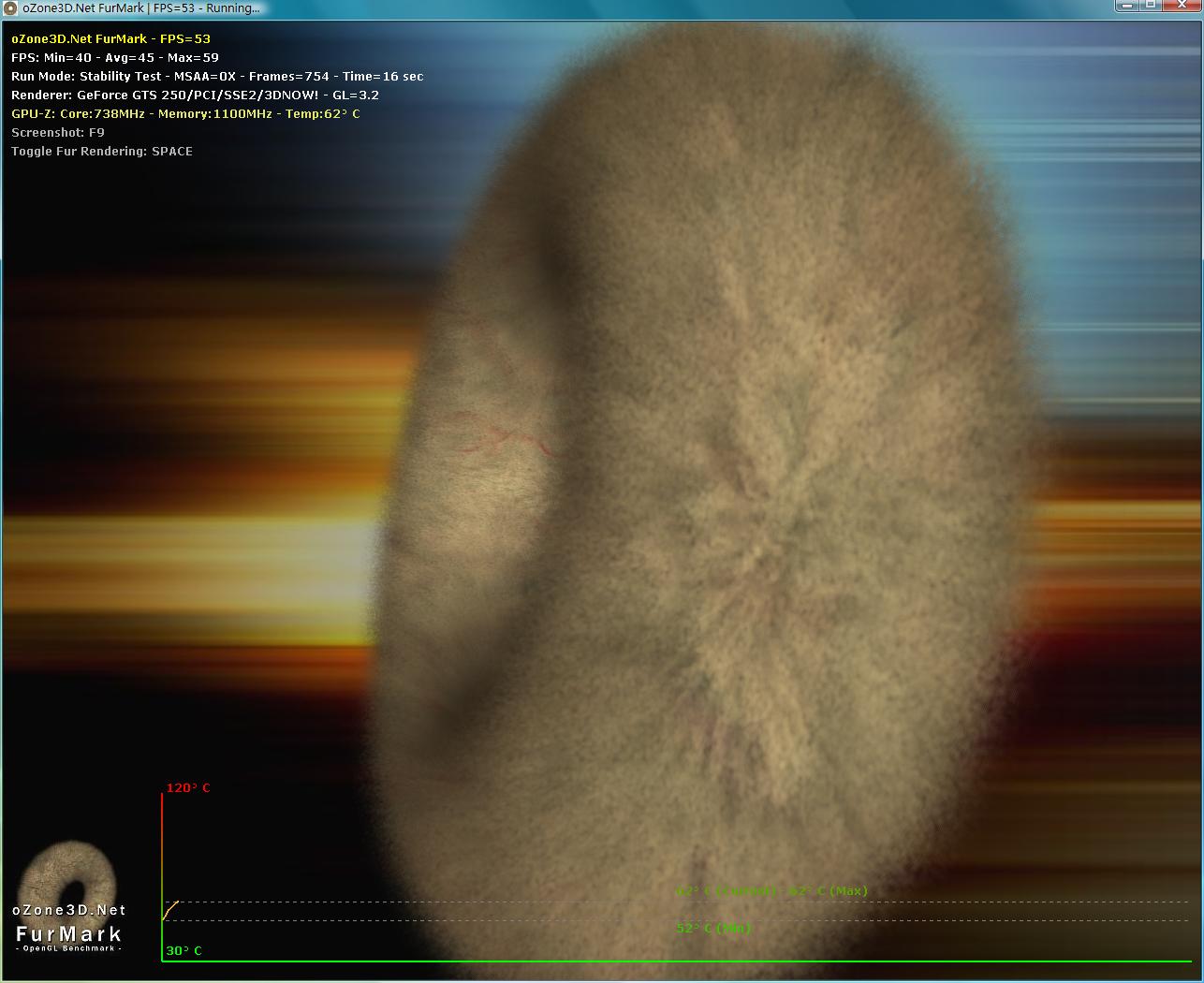Click the red 120° C graph label

coord(188,787)
